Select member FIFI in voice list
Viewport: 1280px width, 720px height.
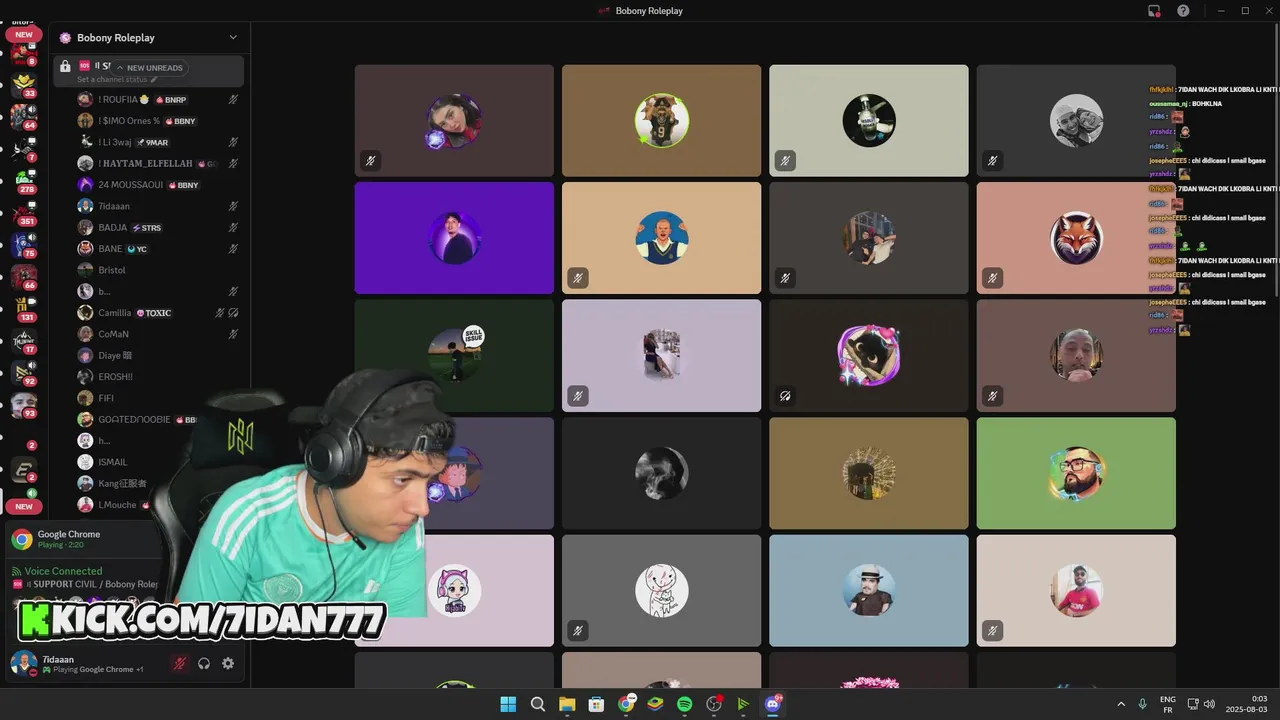158,398
